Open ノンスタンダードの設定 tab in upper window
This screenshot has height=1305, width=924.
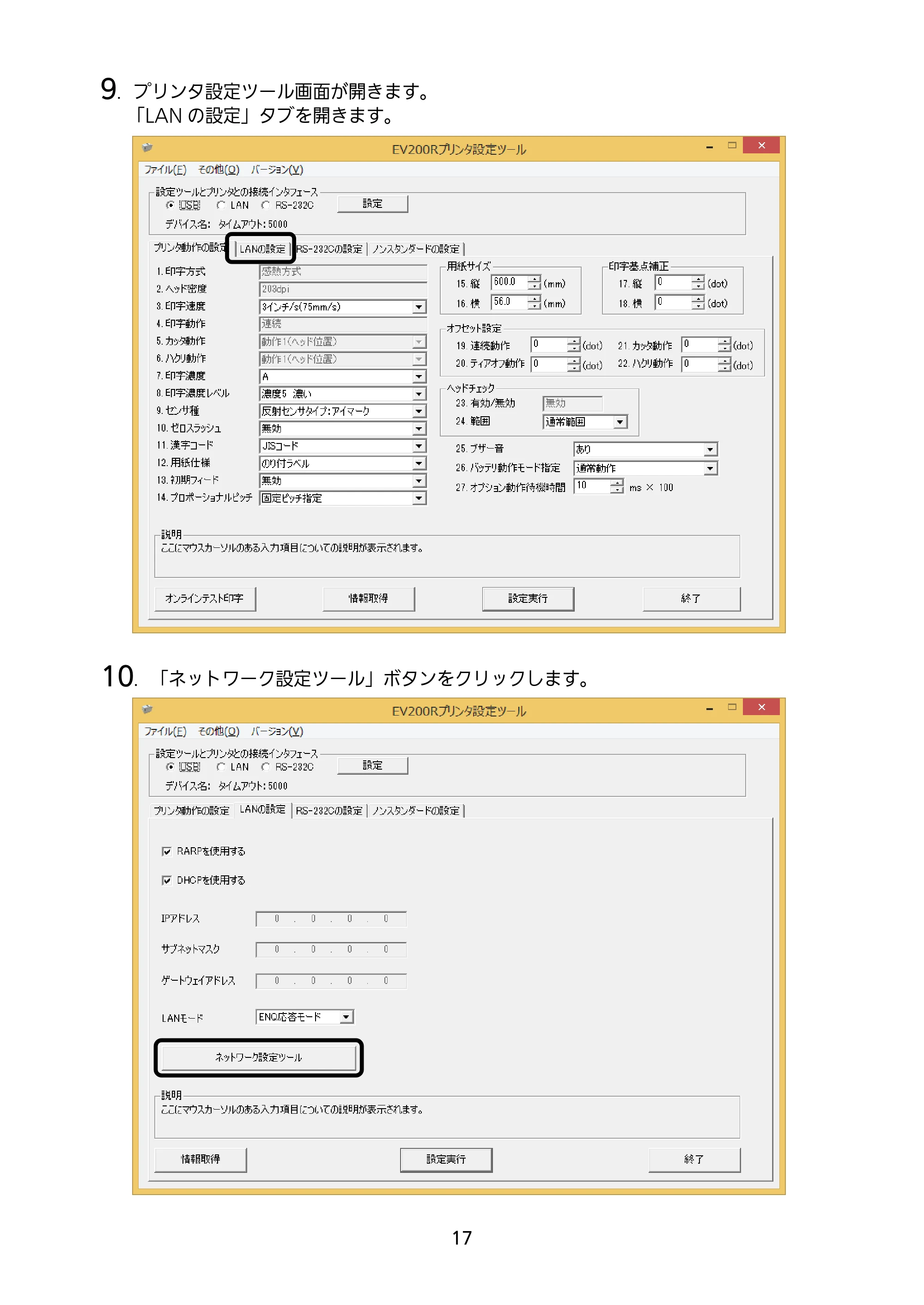tap(416, 249)
